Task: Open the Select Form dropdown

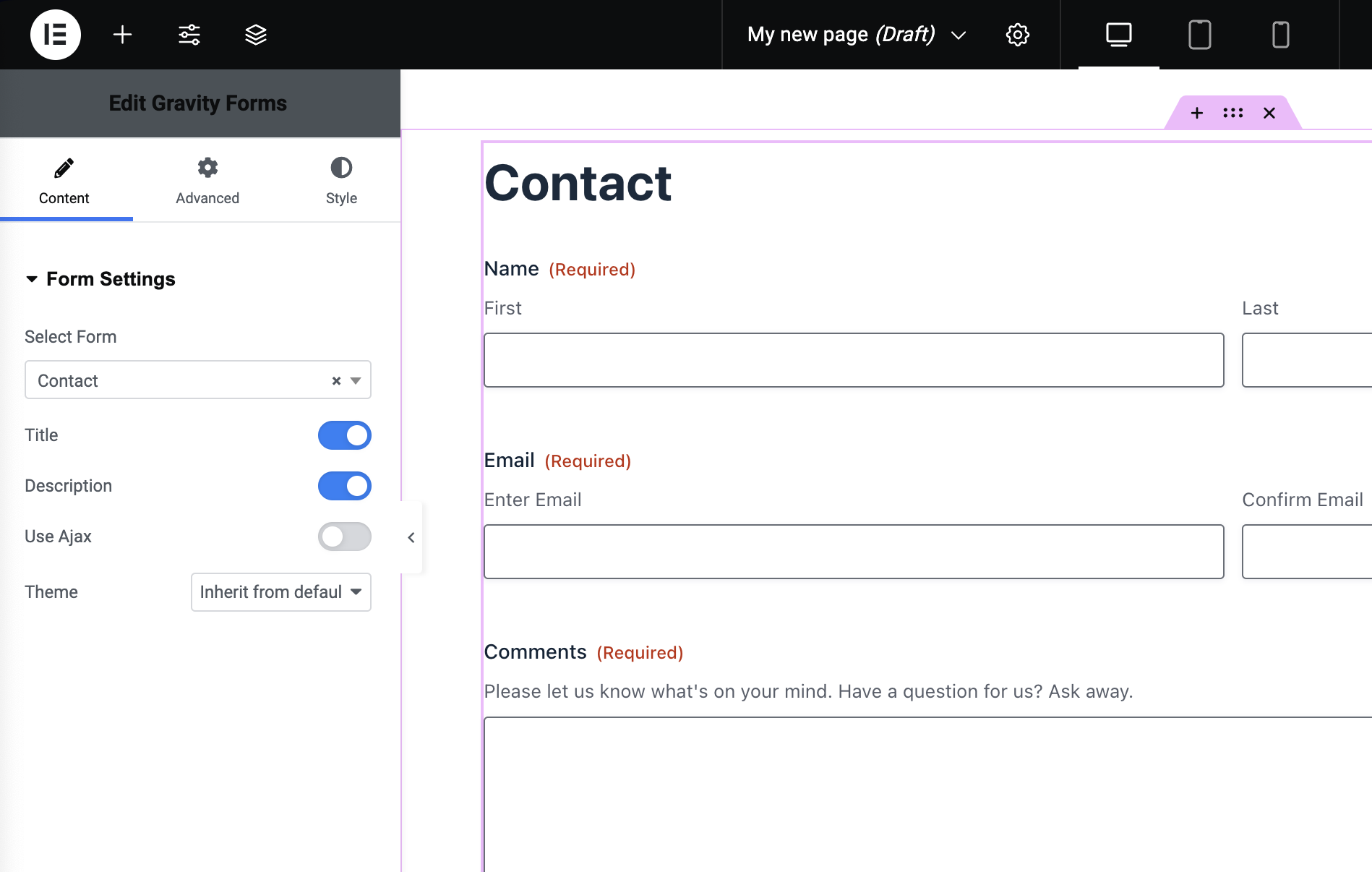Action: [x=181, y=380]
